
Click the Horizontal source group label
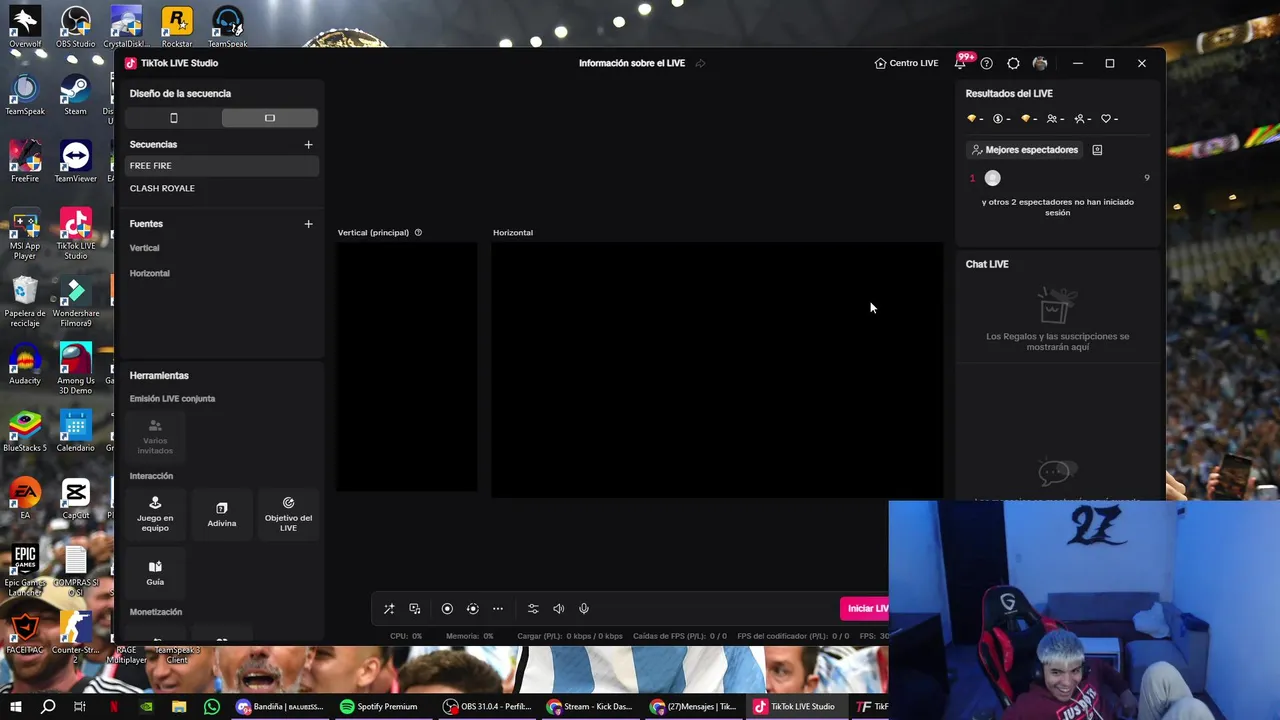tap(149, 273)
